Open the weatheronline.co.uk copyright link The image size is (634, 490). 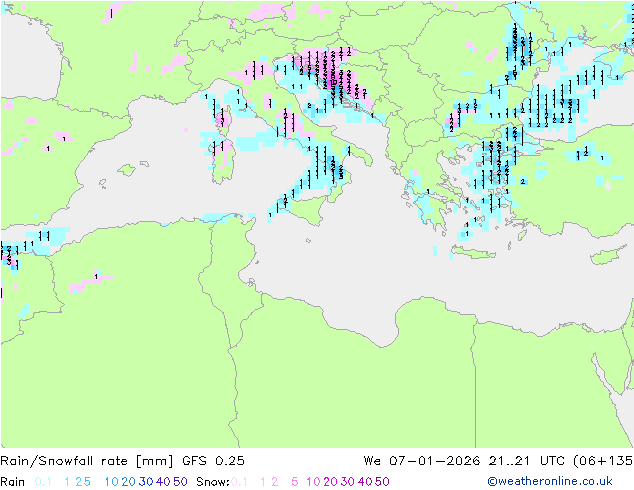[x=550, y=481]
